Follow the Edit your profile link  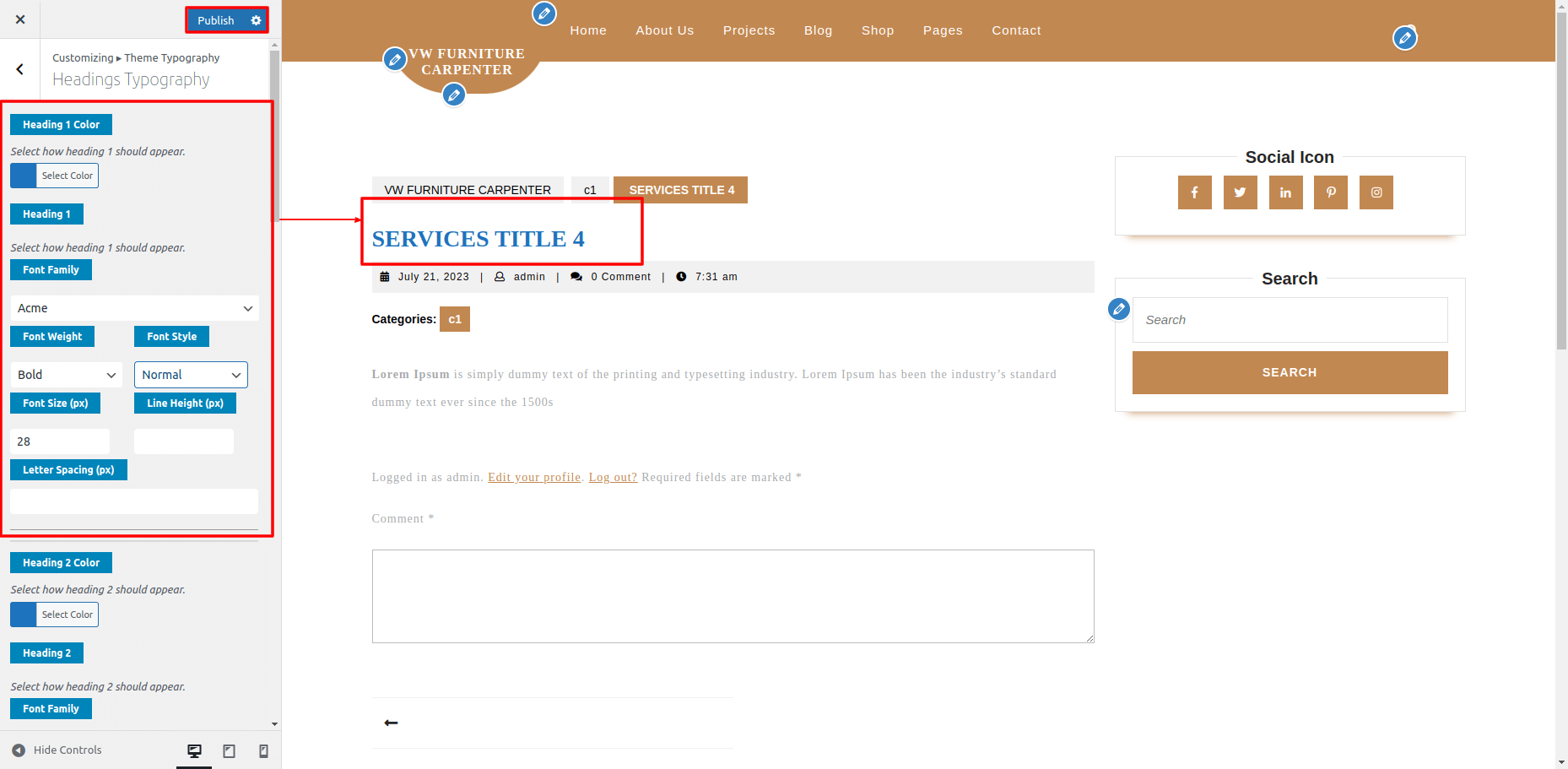pyautogui.click(x=534, y=478)
